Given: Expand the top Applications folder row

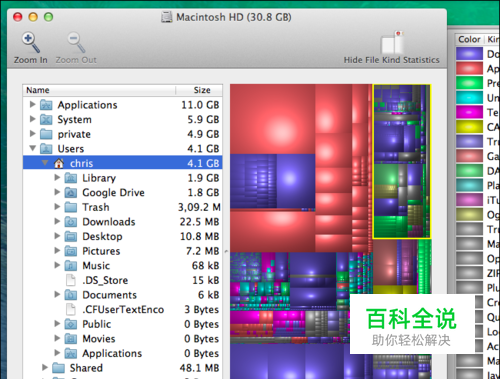Looking at the screenshot, I should 32,104.
